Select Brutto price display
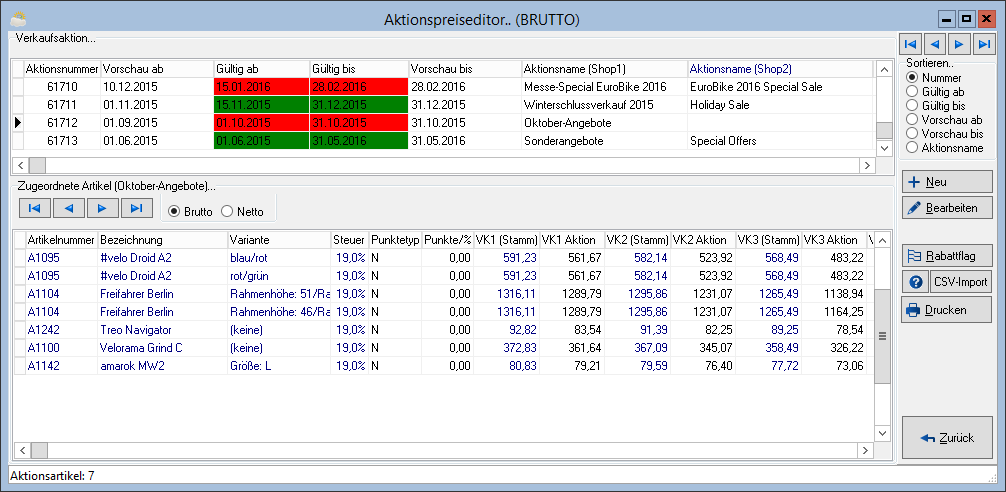 pyautogui.click(x=190, y=211)
